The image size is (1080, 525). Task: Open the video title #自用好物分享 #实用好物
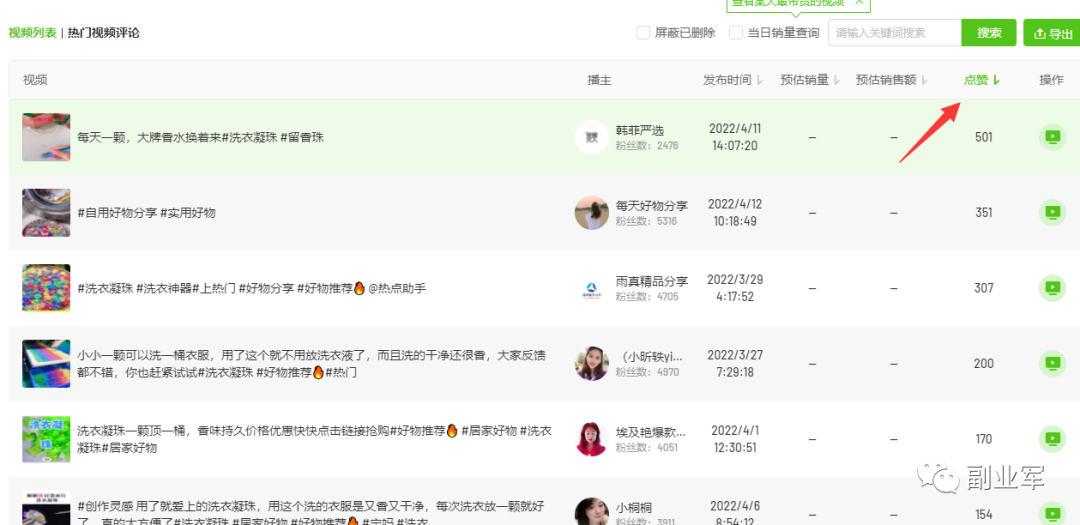point(147,213)
